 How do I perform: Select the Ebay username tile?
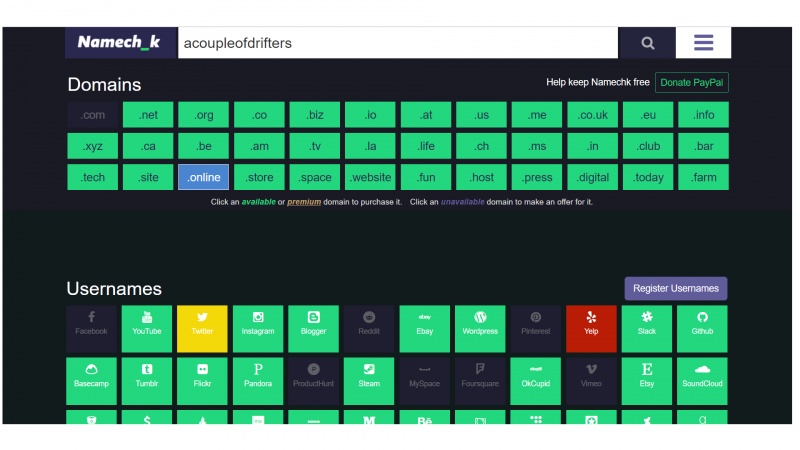[424, 329]
